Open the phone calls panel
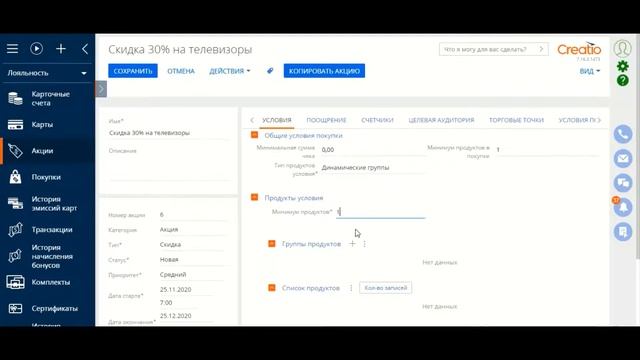Viewport: 640px width, 360px height. pyautogui.click(x=623, y=134)
